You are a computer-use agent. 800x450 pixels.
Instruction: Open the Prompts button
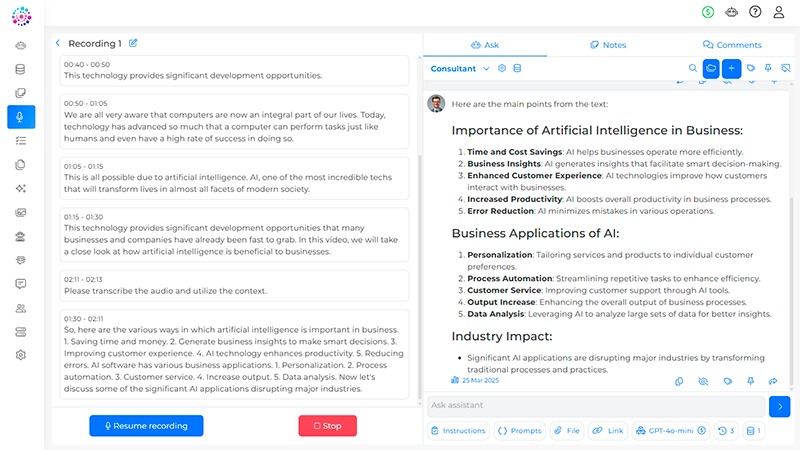coord(519,431)
